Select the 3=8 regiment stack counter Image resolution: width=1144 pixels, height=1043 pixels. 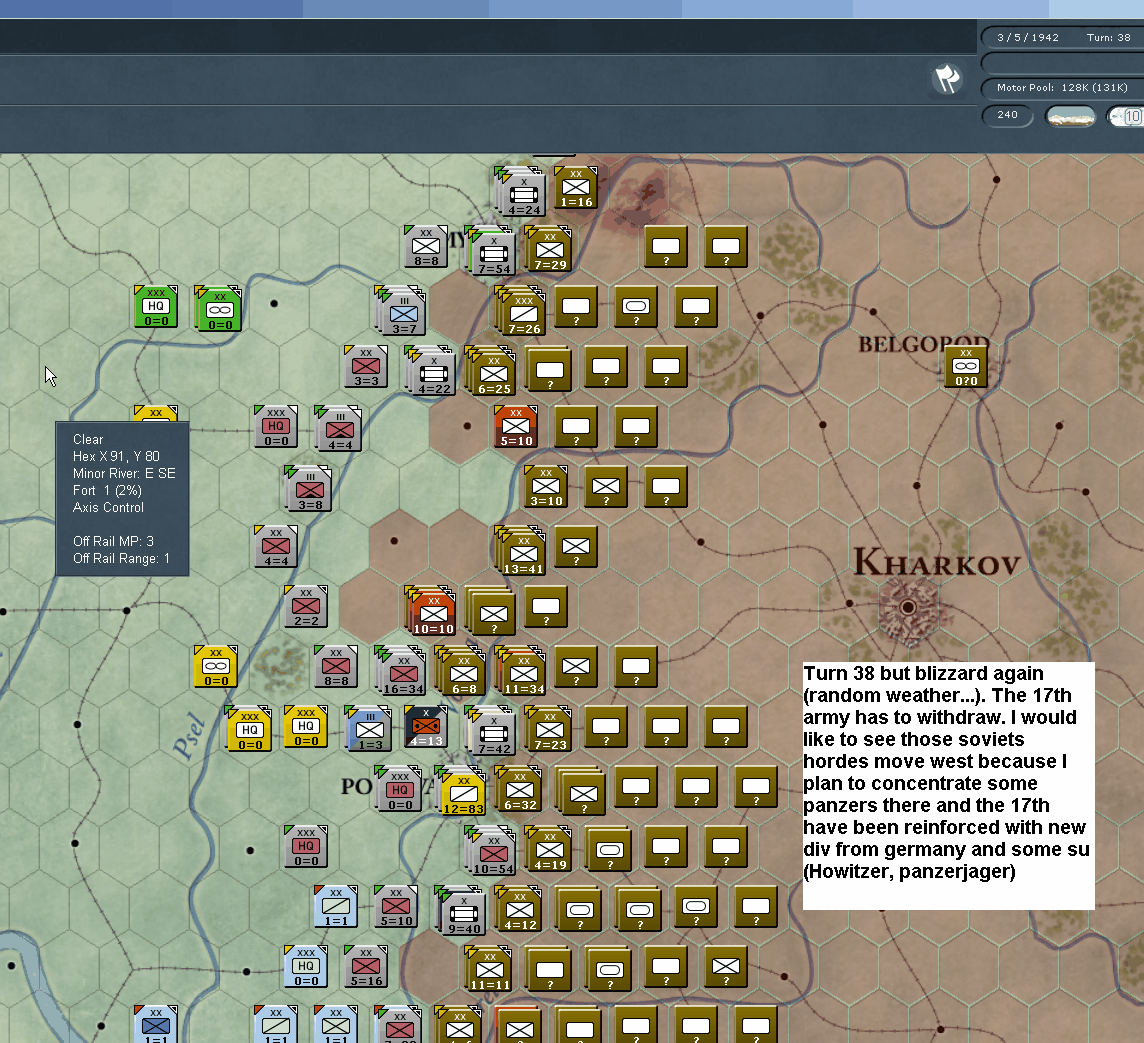coord(308,488)
